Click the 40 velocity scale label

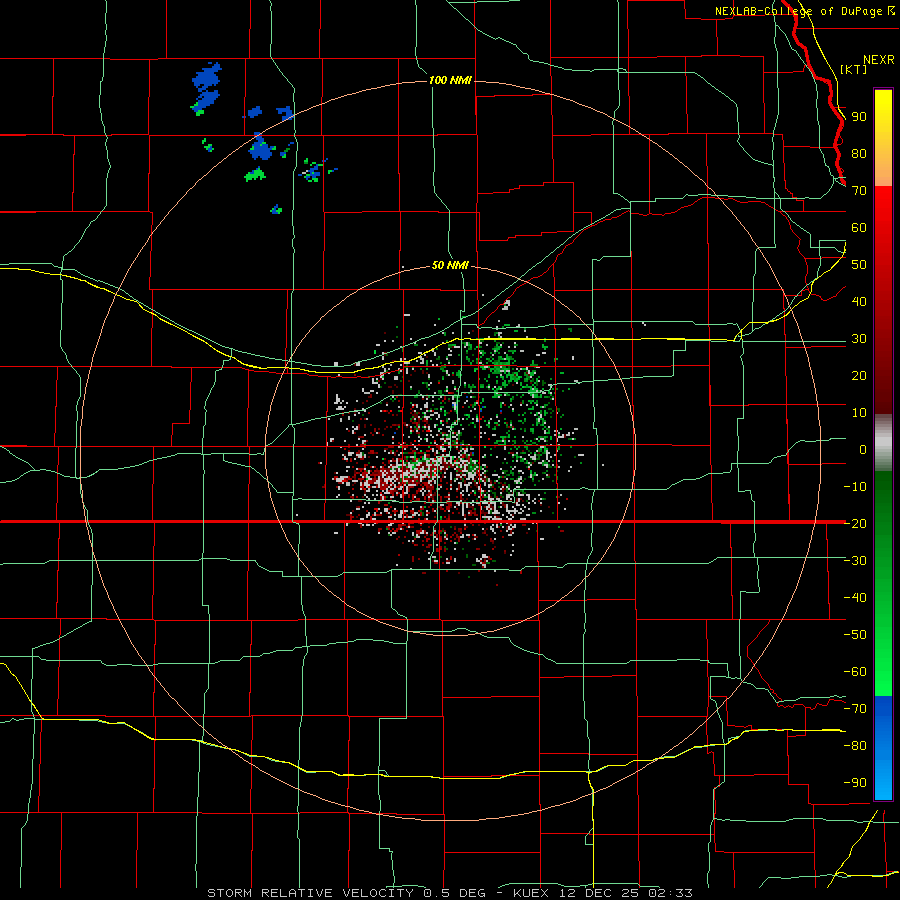859,301
